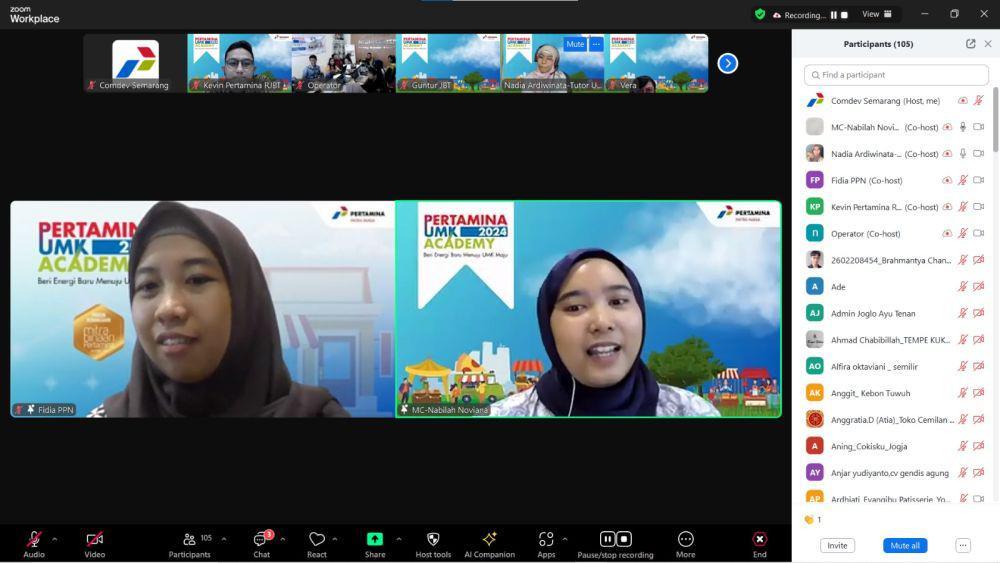Open more options on Nadia thumbnail
This screenshot has height=563, width=1000.
(x=596, y=44)
